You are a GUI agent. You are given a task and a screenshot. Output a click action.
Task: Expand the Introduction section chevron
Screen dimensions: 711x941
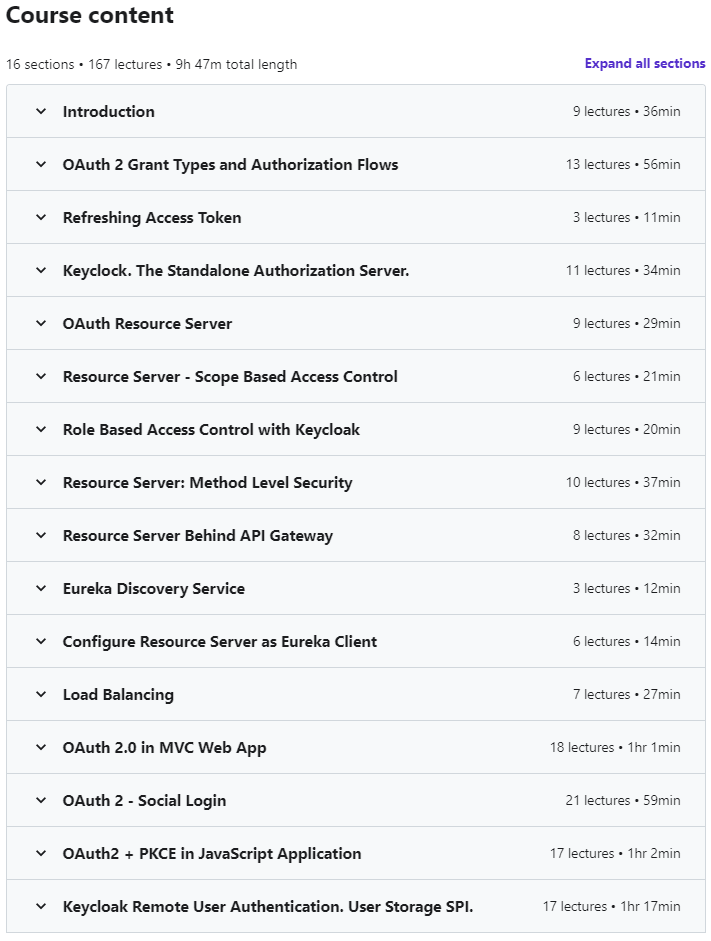41,111
